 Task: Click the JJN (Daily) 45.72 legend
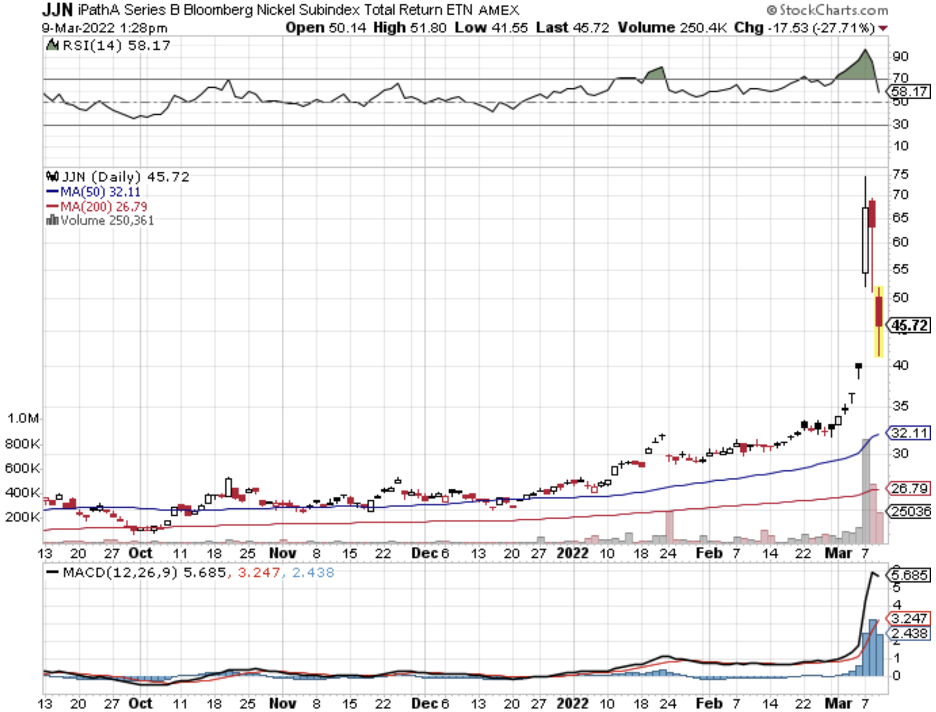click(125, 177)
